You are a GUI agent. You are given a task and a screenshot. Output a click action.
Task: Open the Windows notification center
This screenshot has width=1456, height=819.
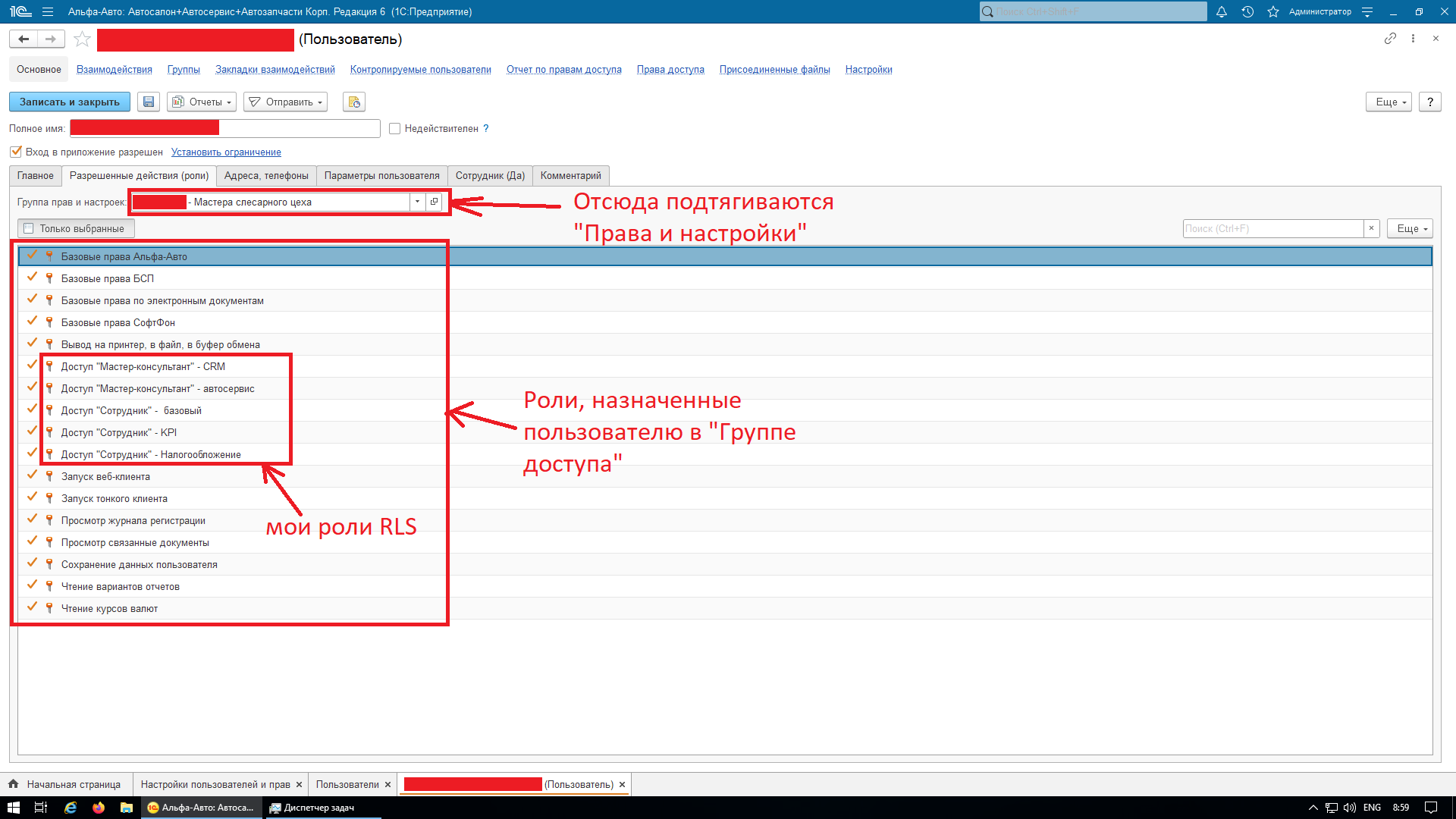point(1431,808)
